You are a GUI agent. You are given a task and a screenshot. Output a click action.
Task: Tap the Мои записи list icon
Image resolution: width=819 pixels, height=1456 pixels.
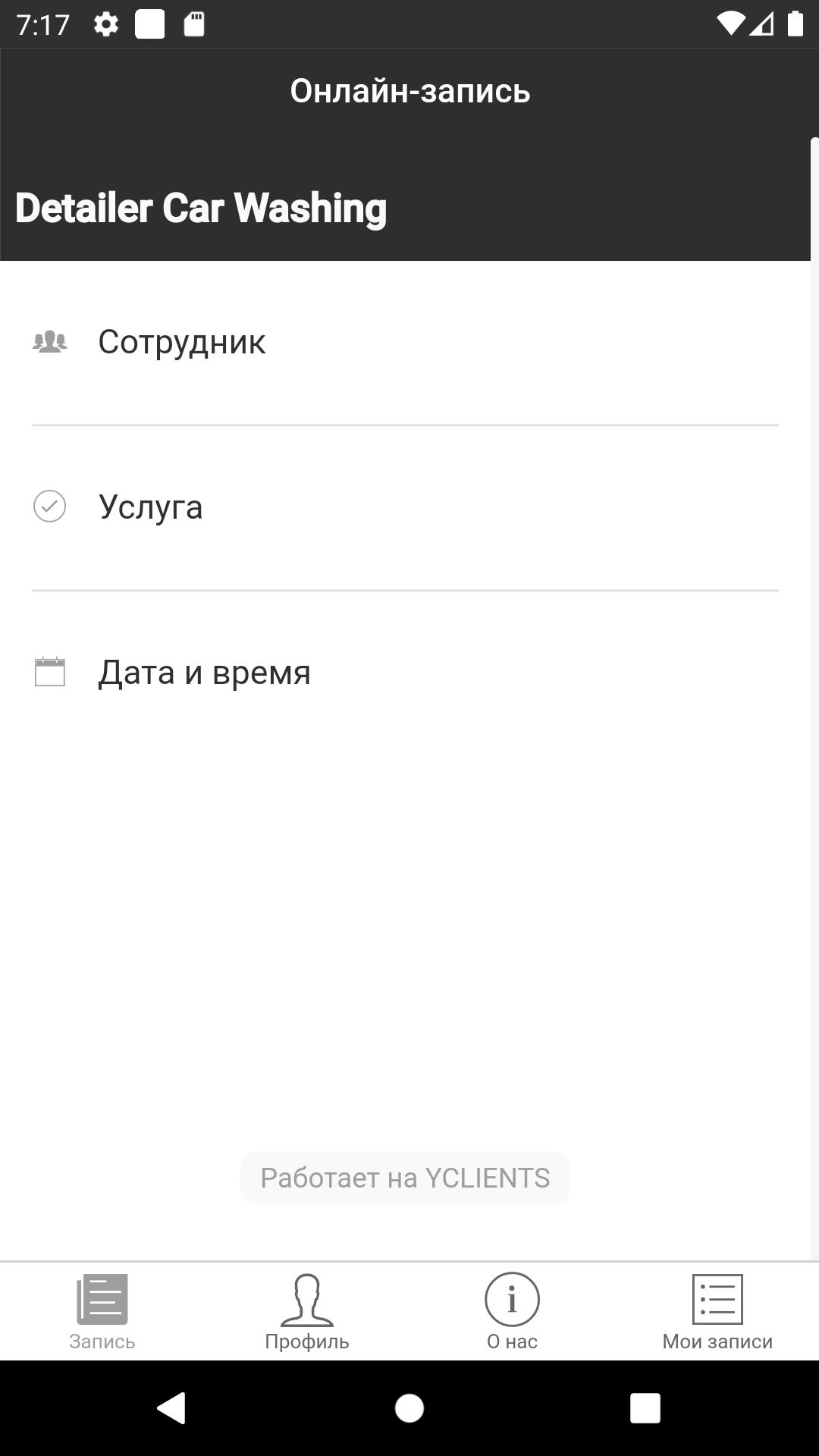click(717, 1299)
